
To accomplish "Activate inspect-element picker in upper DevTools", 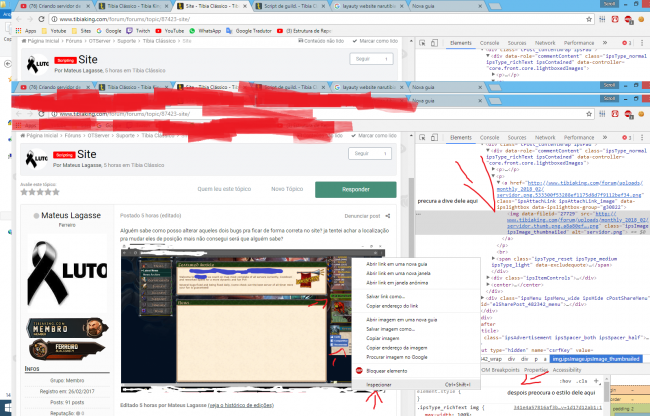I will click(422, 43).
